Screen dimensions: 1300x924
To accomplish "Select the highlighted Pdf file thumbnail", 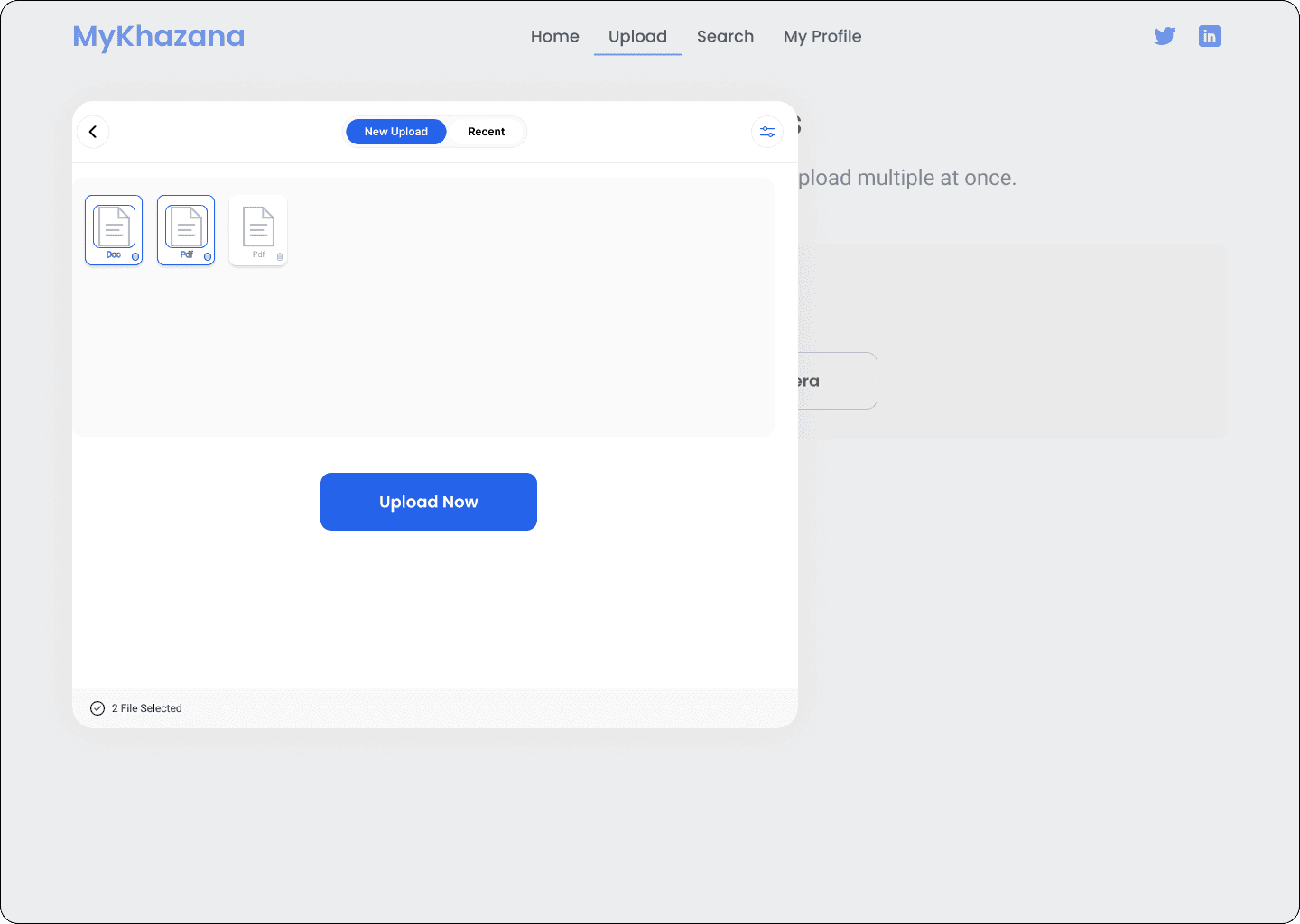I will 186,230.
